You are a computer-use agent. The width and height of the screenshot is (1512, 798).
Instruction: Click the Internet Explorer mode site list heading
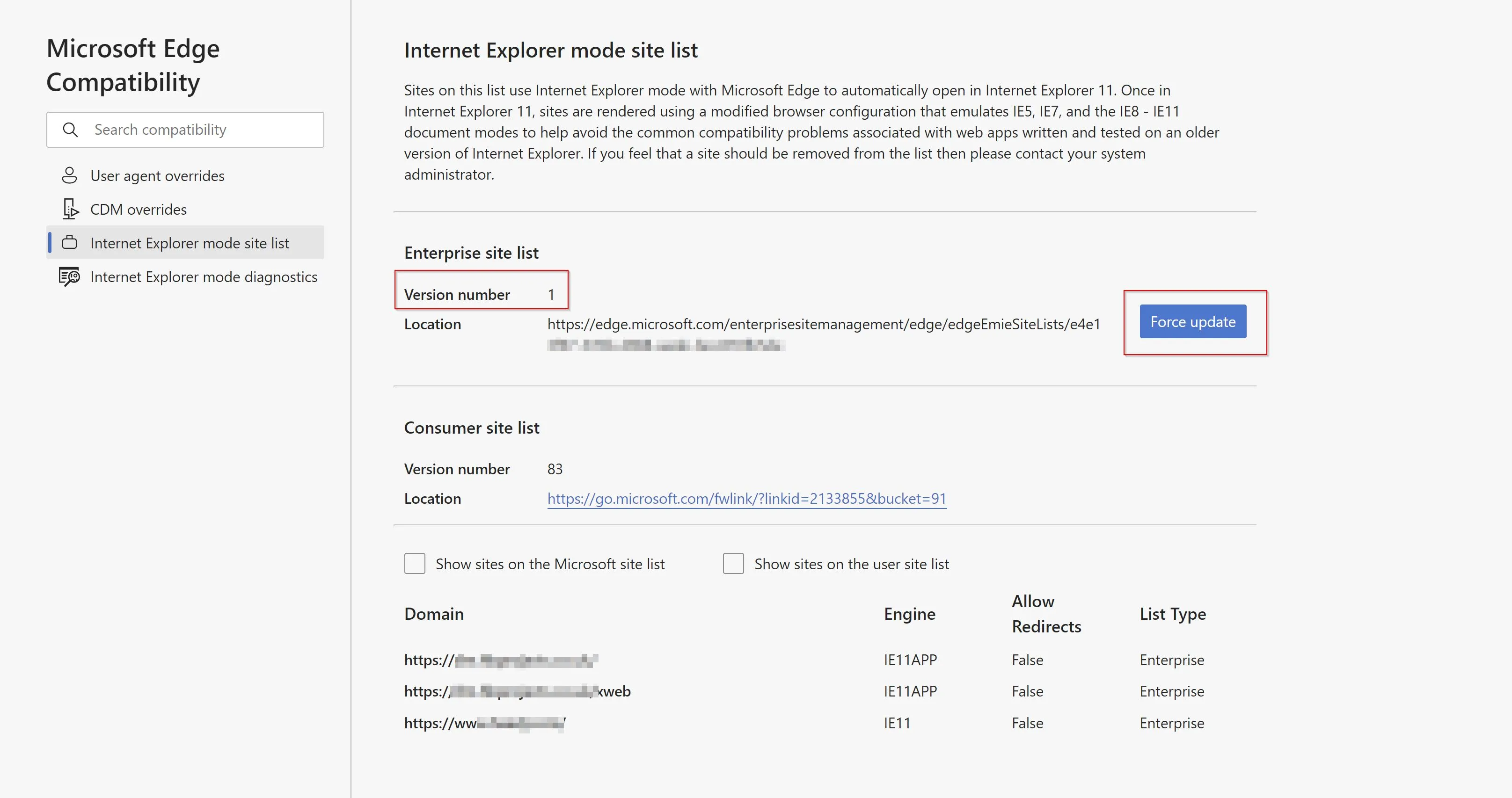tap(551, 51)
